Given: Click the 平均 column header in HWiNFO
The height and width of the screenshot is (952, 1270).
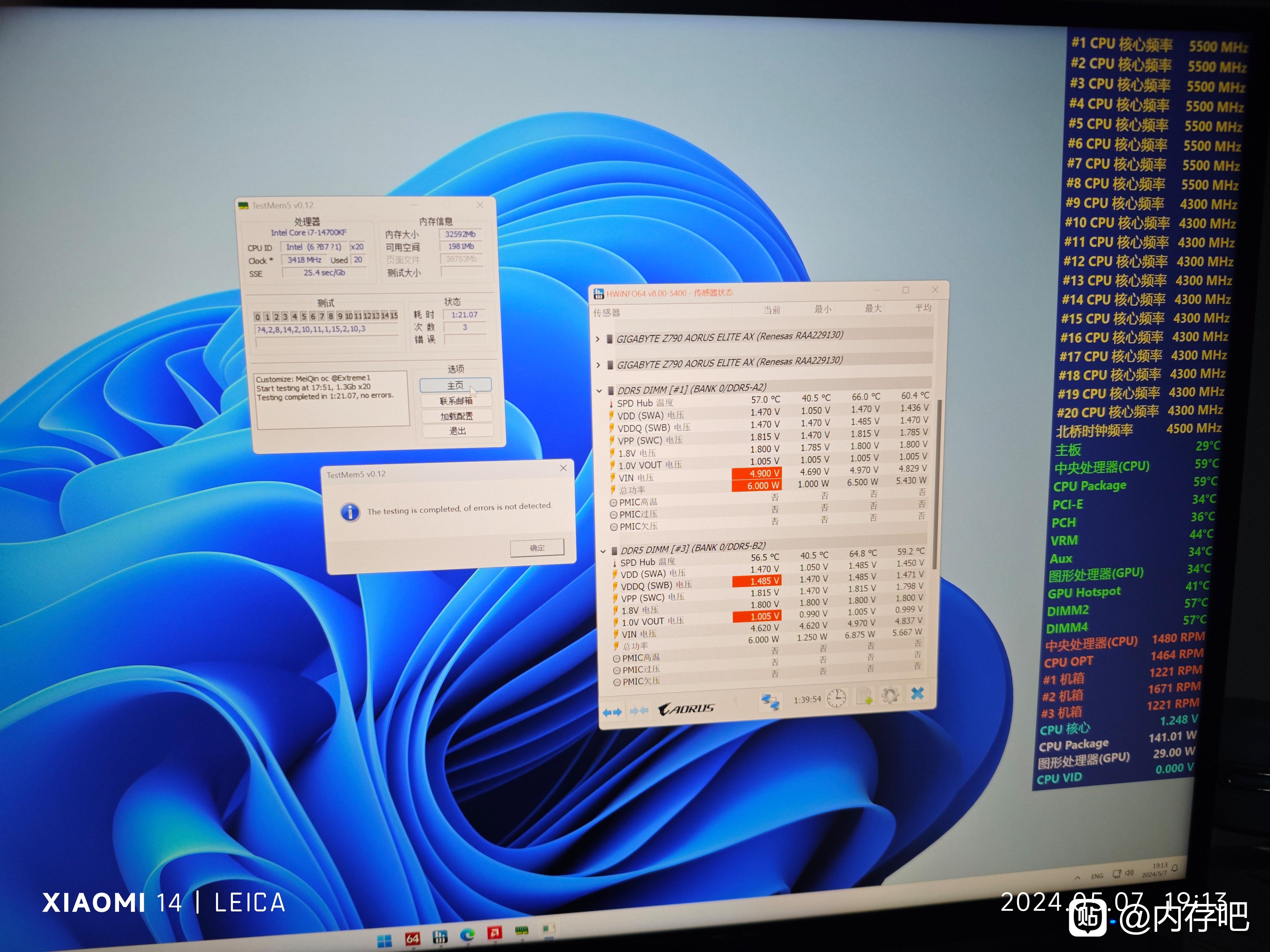Looking at the screenshot, I should 923,307.
